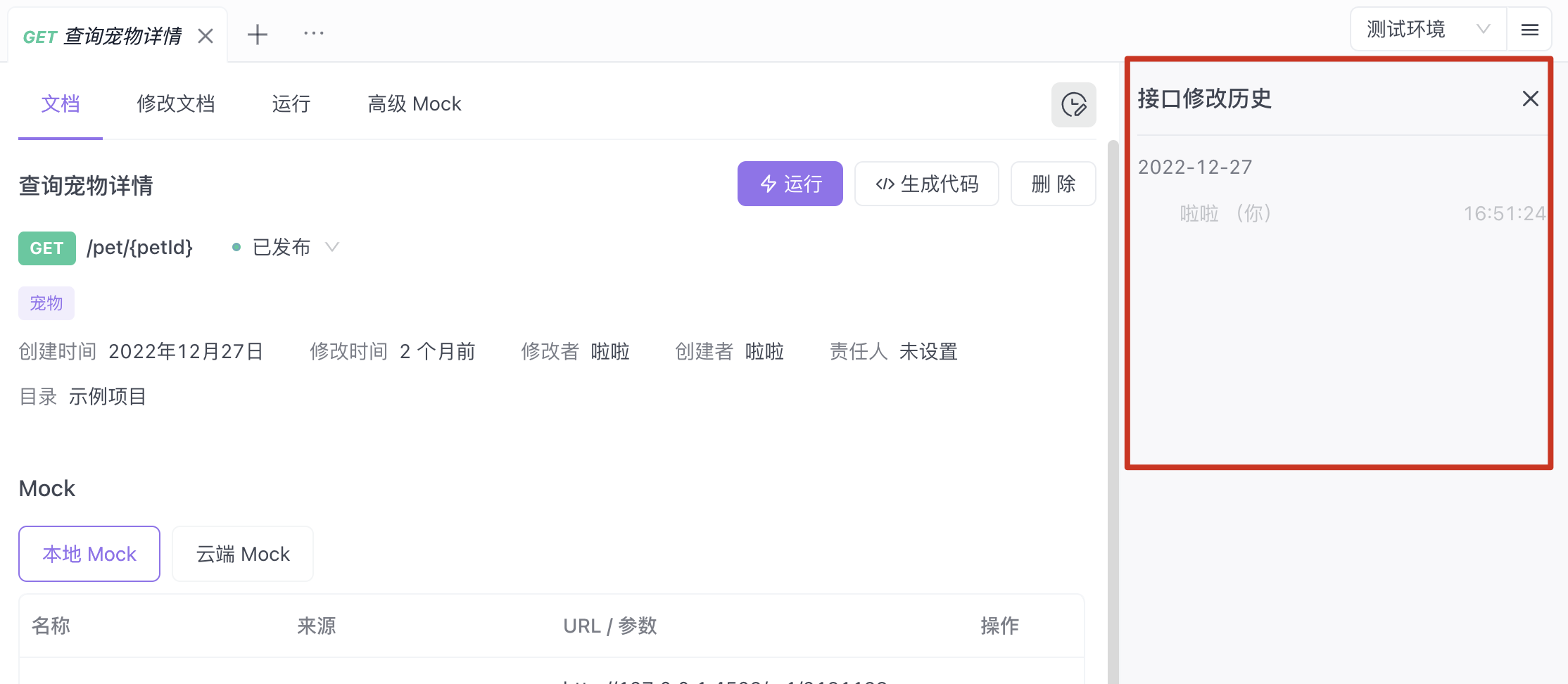The image size is (1568, 684).
Task: Switch to 云端 Mock mode
Action: pos(242,553)
